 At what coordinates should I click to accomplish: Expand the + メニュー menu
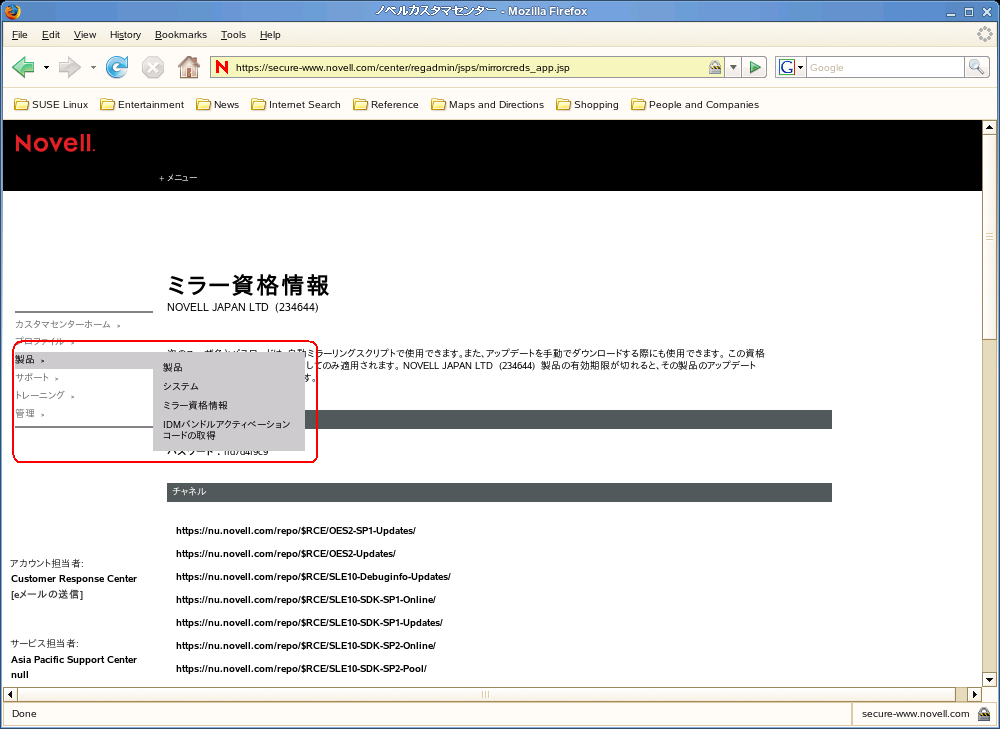(x=178, y=178)
